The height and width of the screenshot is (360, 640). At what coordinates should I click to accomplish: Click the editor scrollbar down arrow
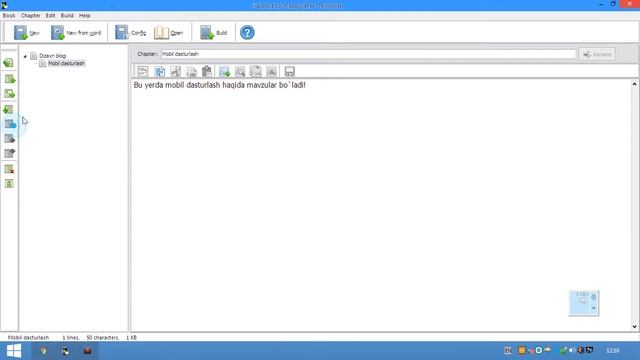pyautogui.click(x=634, y=326)
